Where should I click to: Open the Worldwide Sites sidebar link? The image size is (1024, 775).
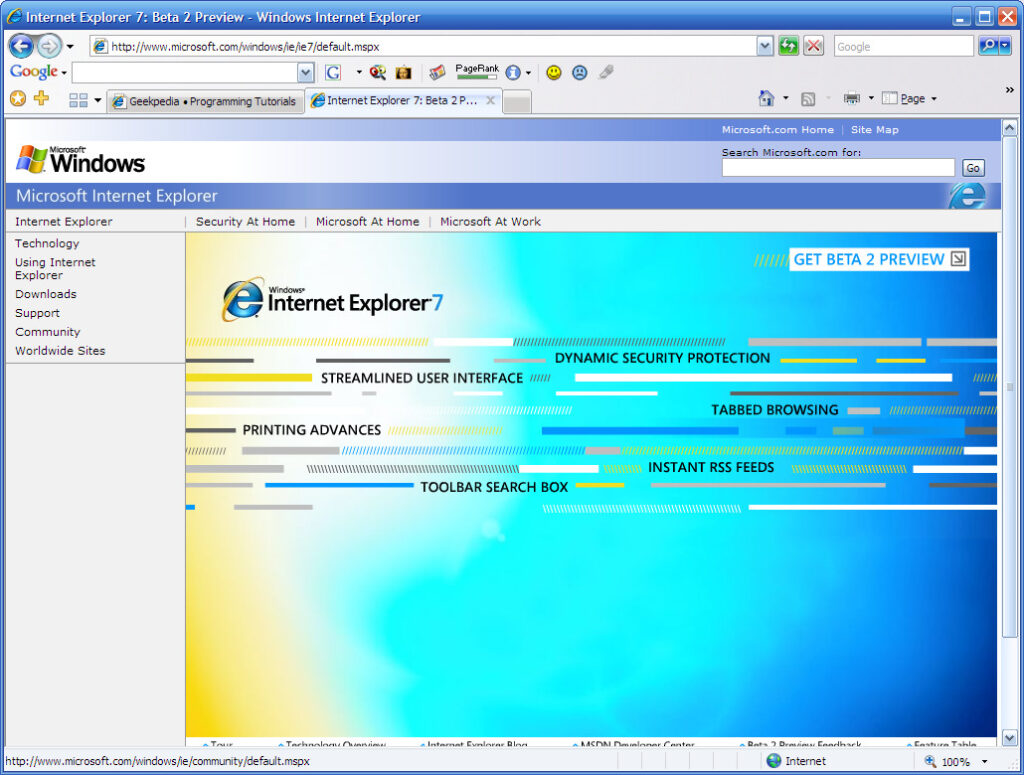coord(60,351)
